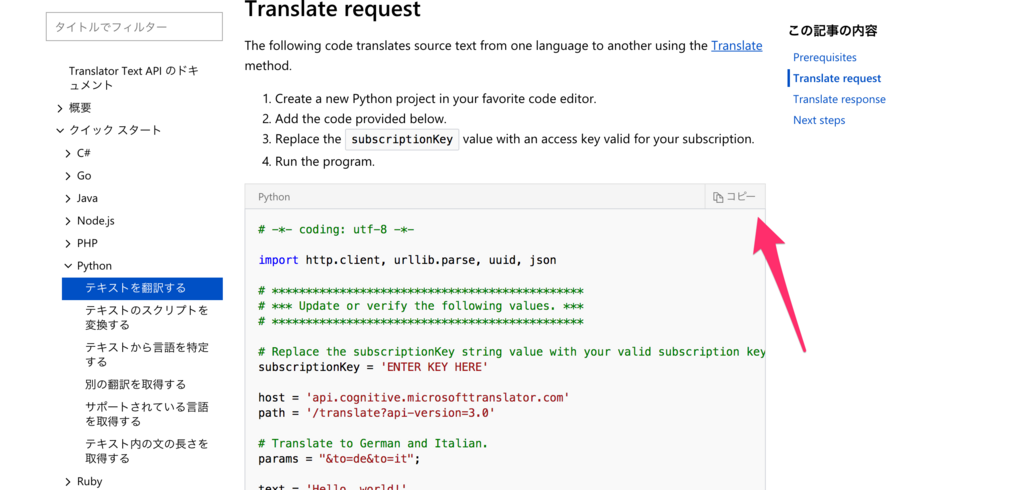Collapse the クイック スタート section
This screenshot has width=1024, height=490.
(59, 131)
